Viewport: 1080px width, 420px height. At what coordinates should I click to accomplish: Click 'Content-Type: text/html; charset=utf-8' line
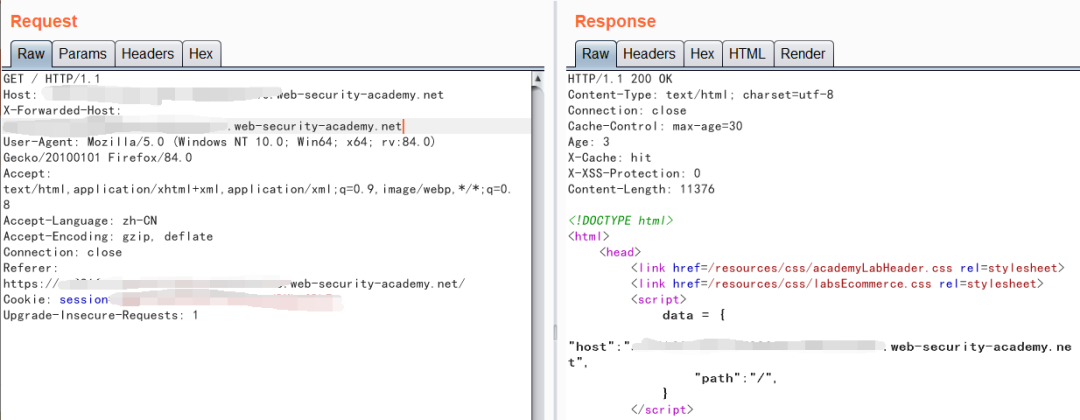(700, 94)
